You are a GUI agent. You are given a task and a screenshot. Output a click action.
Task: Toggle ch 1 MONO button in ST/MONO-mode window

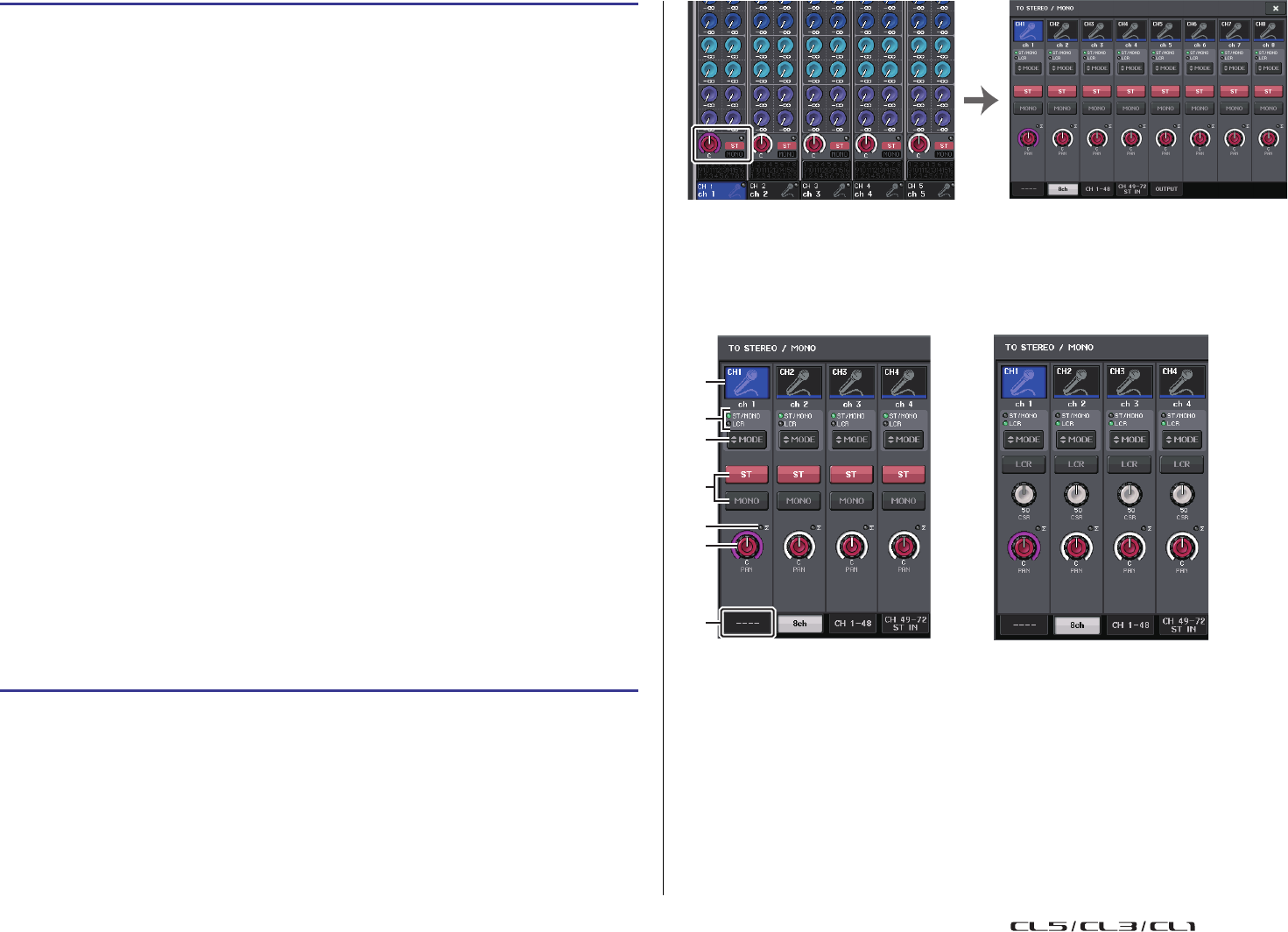(x=747, y=501)
